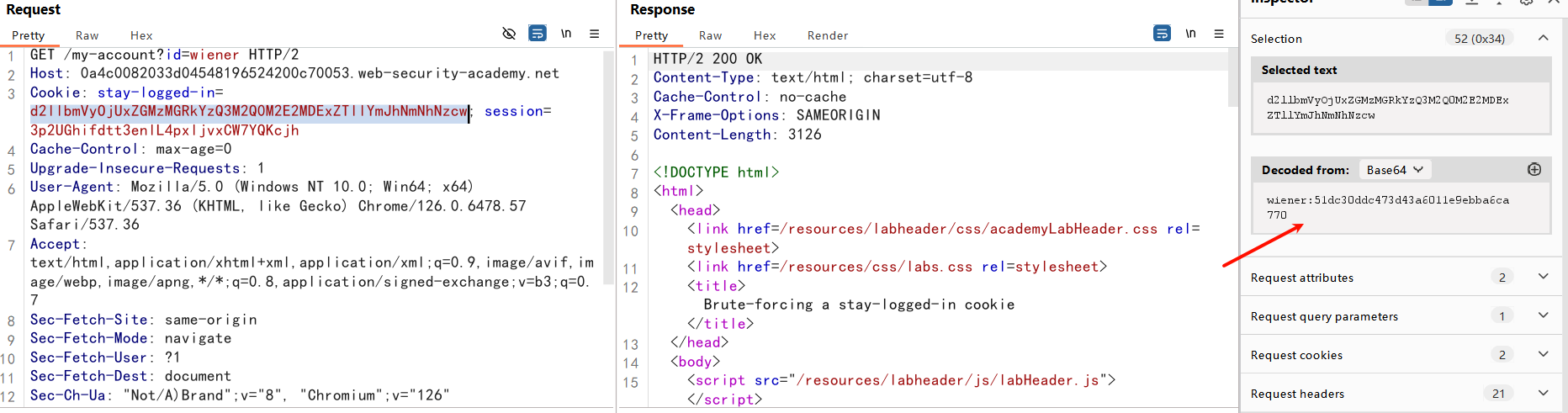Open the Response panel hamburger menu
This screenshot has width=1568, height=413.
click(x=1219, y=34)
